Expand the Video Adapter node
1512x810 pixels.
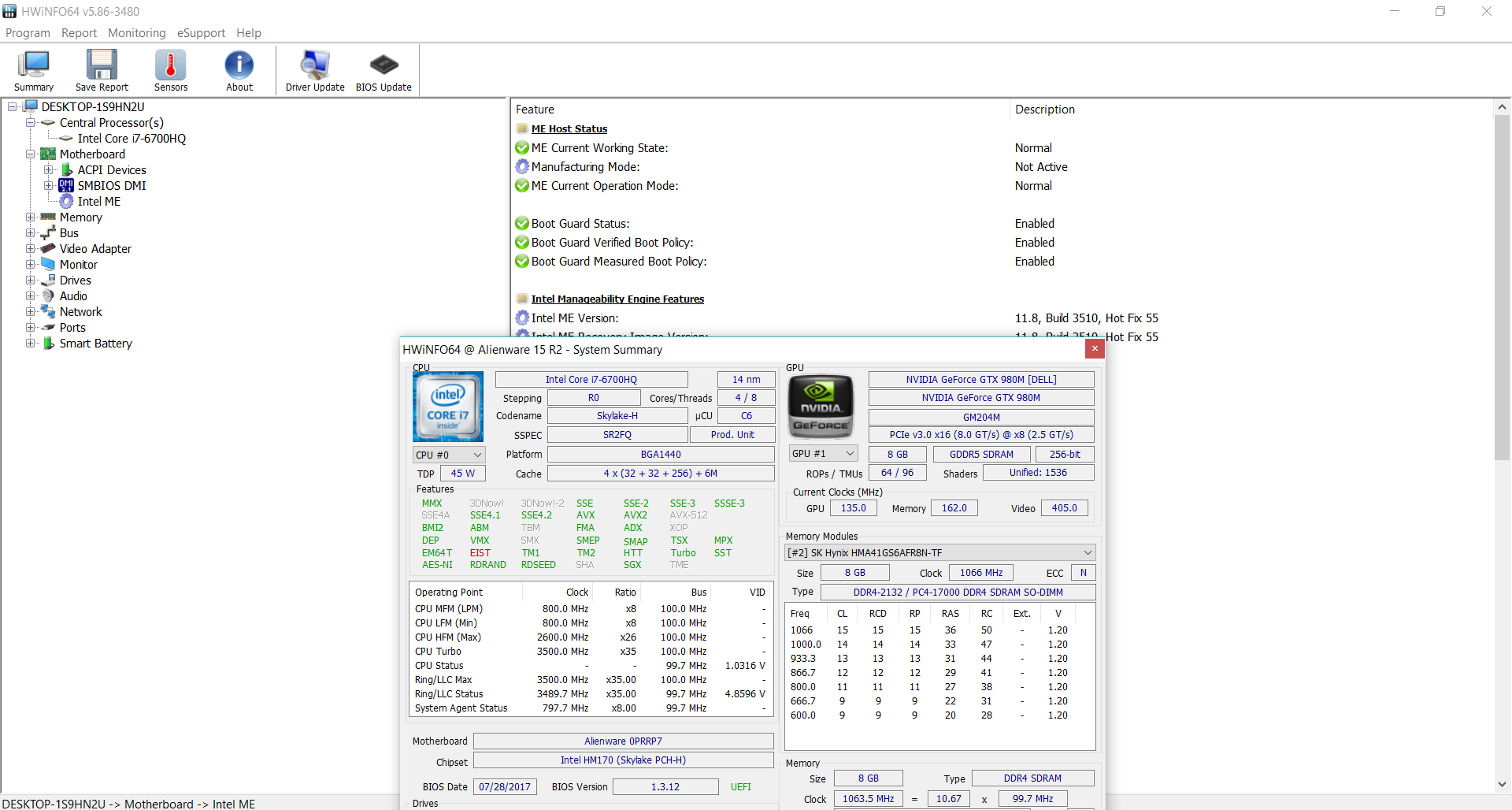30,248
